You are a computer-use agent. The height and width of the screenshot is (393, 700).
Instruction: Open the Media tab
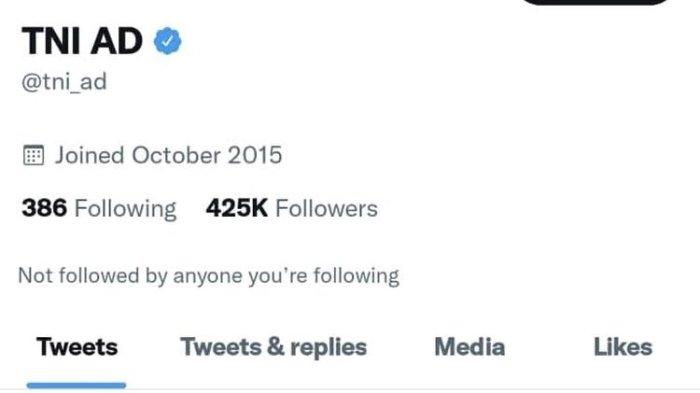pos(470,347)
